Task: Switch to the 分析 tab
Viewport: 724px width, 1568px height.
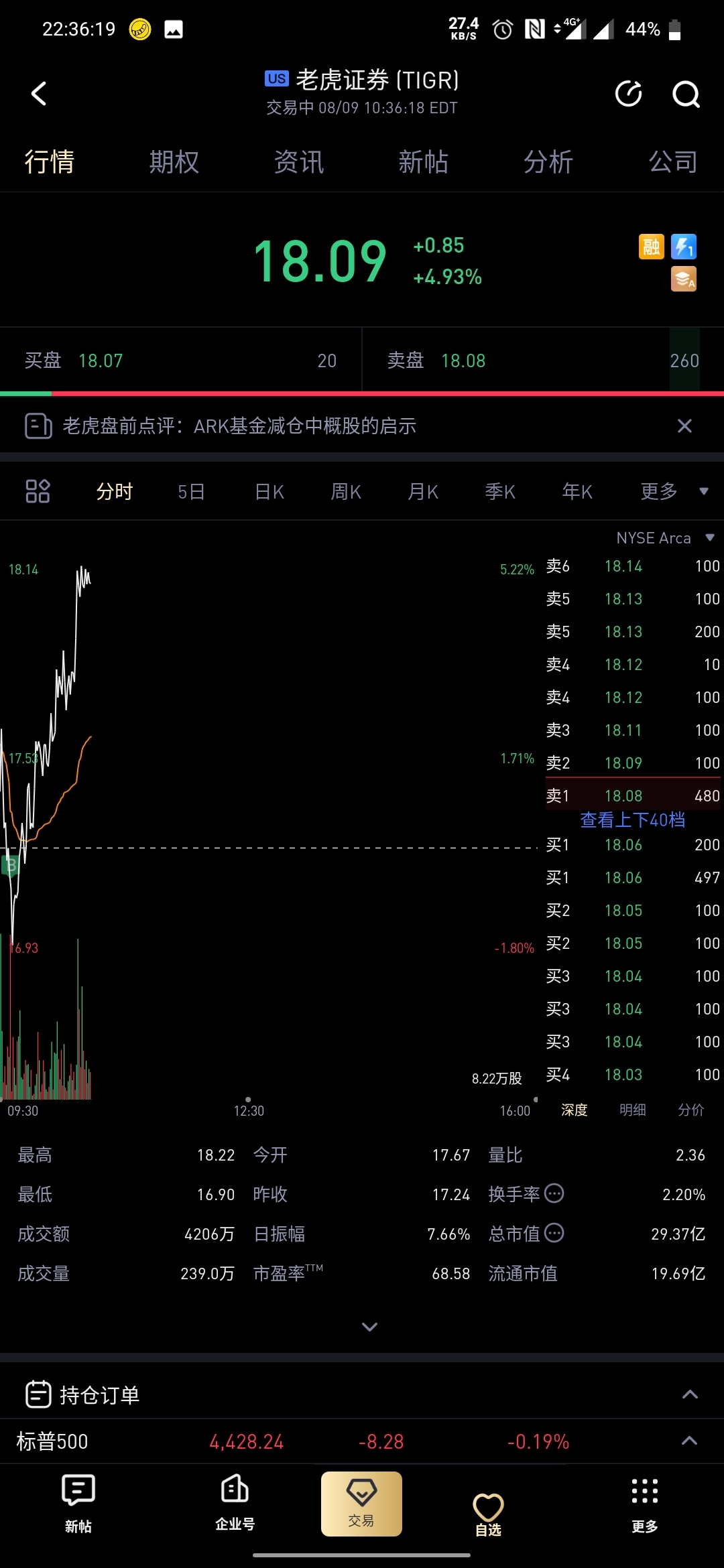Action: [548, 161]
